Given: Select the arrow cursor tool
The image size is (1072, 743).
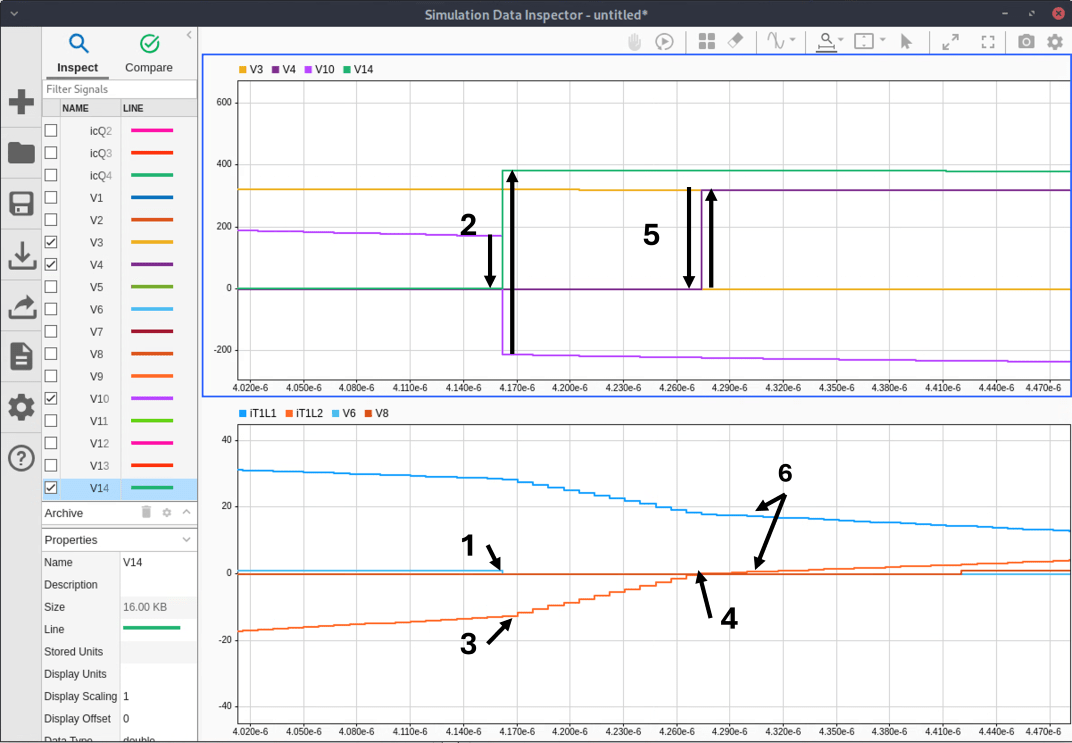Looking at the screenshot, I should click(x=906, y=41).
